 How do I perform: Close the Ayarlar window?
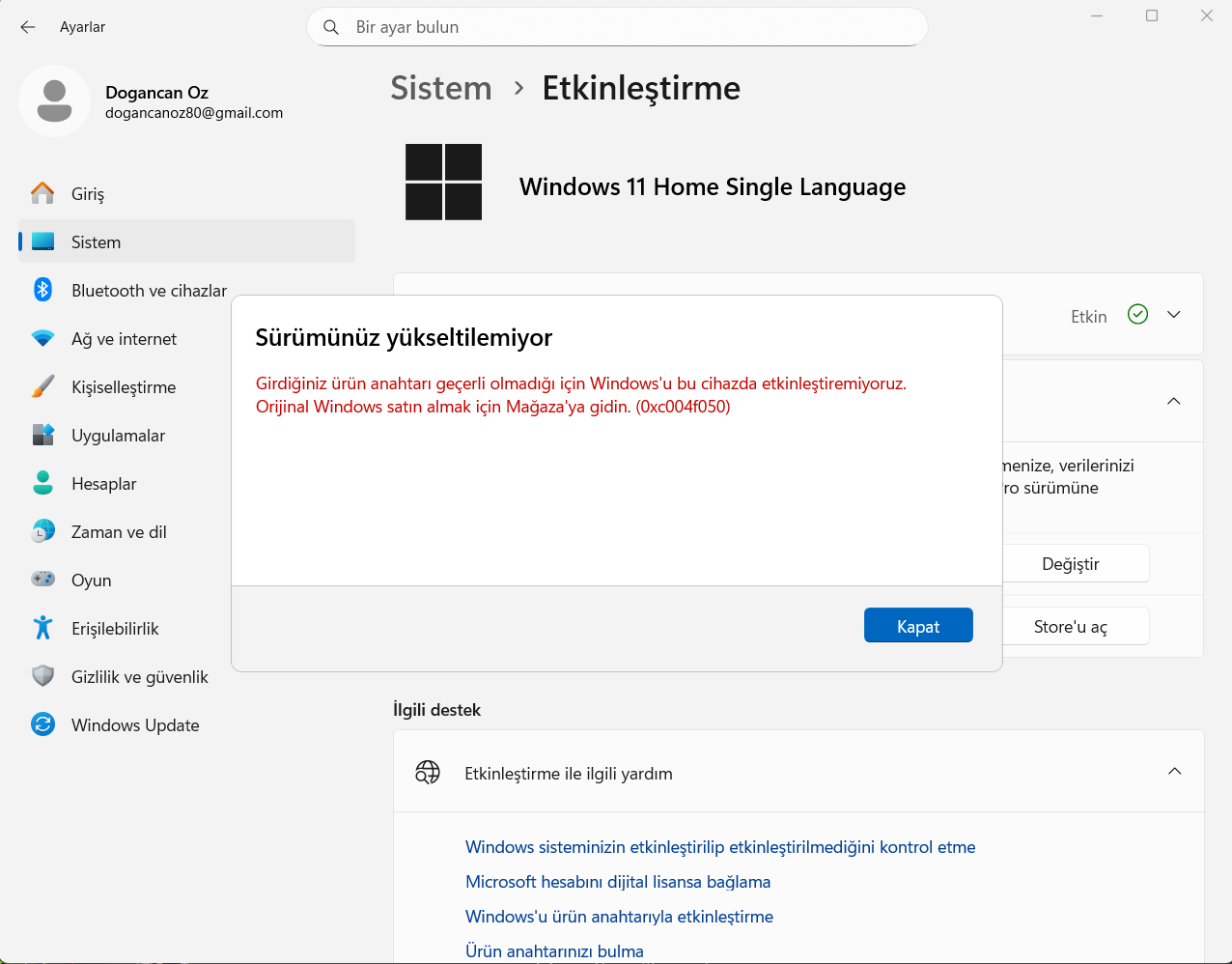(x=1207, y=15)
